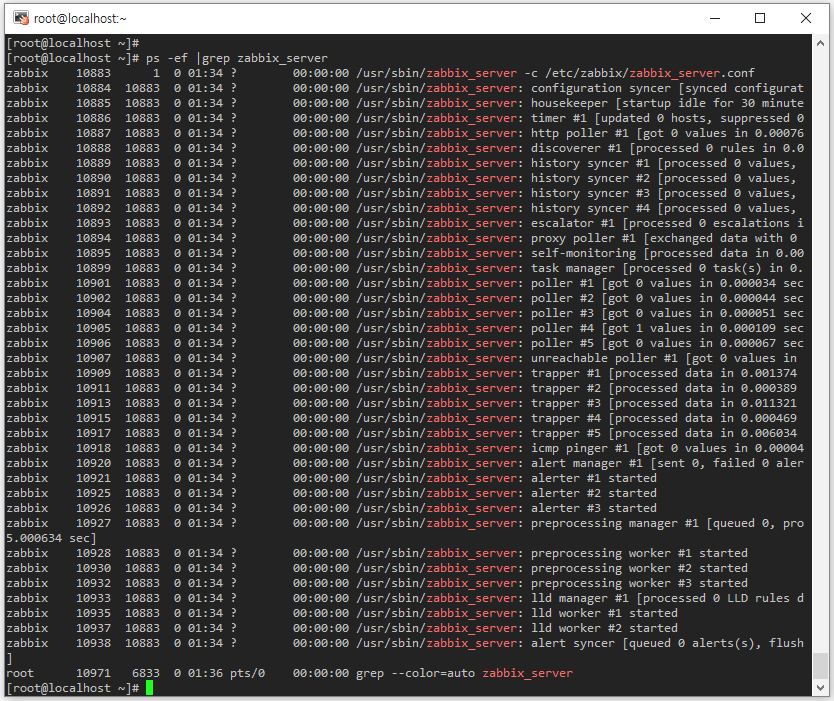
Task: Click the 'task manager' process text
Action: coord(573,268)
